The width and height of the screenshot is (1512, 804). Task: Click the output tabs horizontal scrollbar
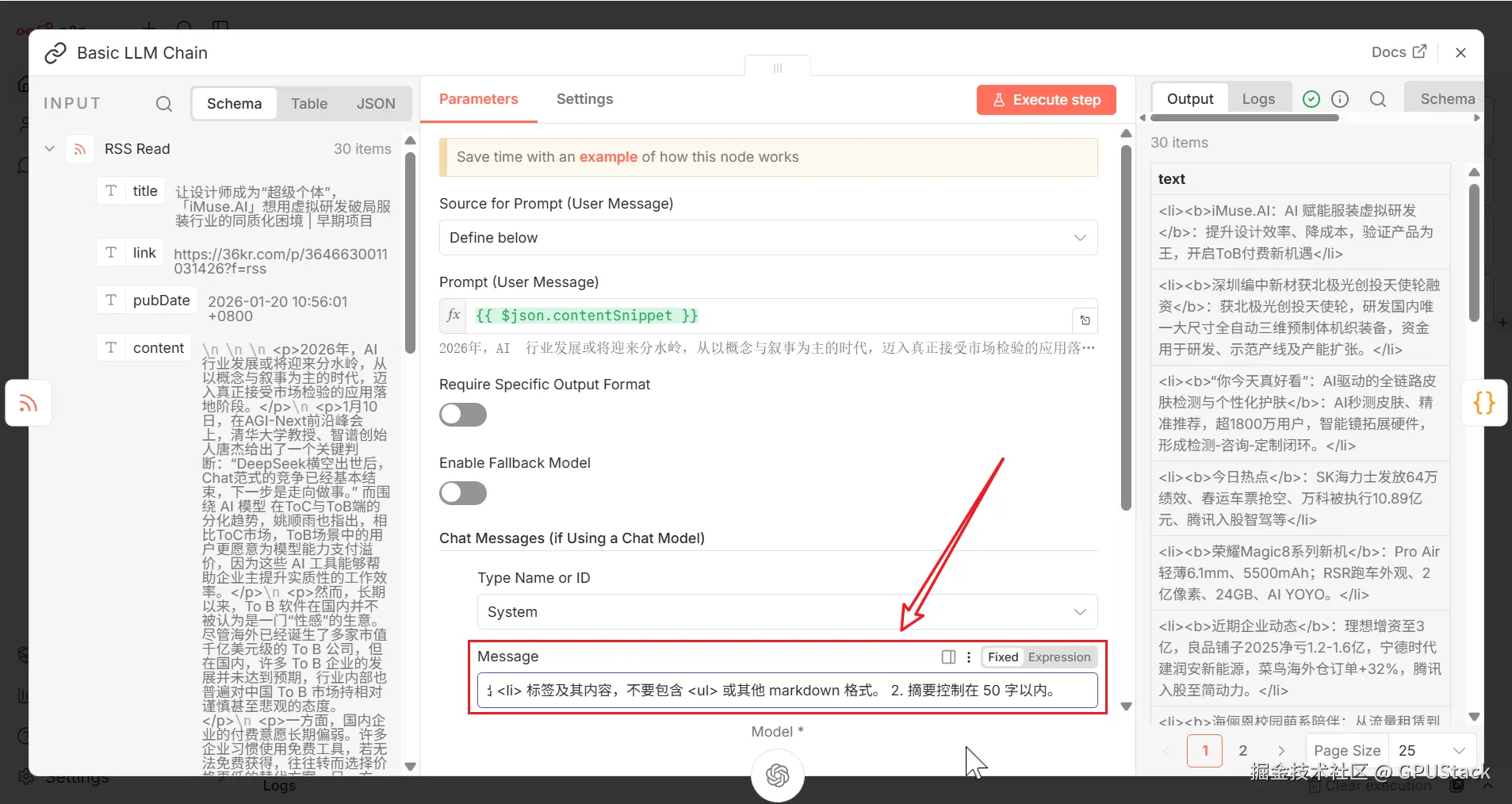[x=1244, y=118]
